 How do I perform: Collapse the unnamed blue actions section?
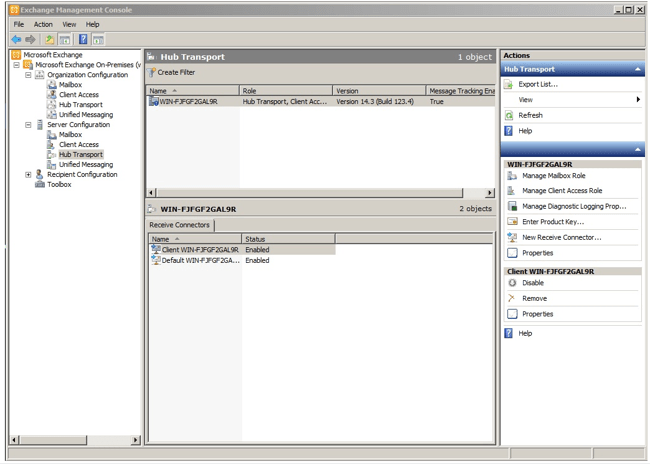click(638, 149)
